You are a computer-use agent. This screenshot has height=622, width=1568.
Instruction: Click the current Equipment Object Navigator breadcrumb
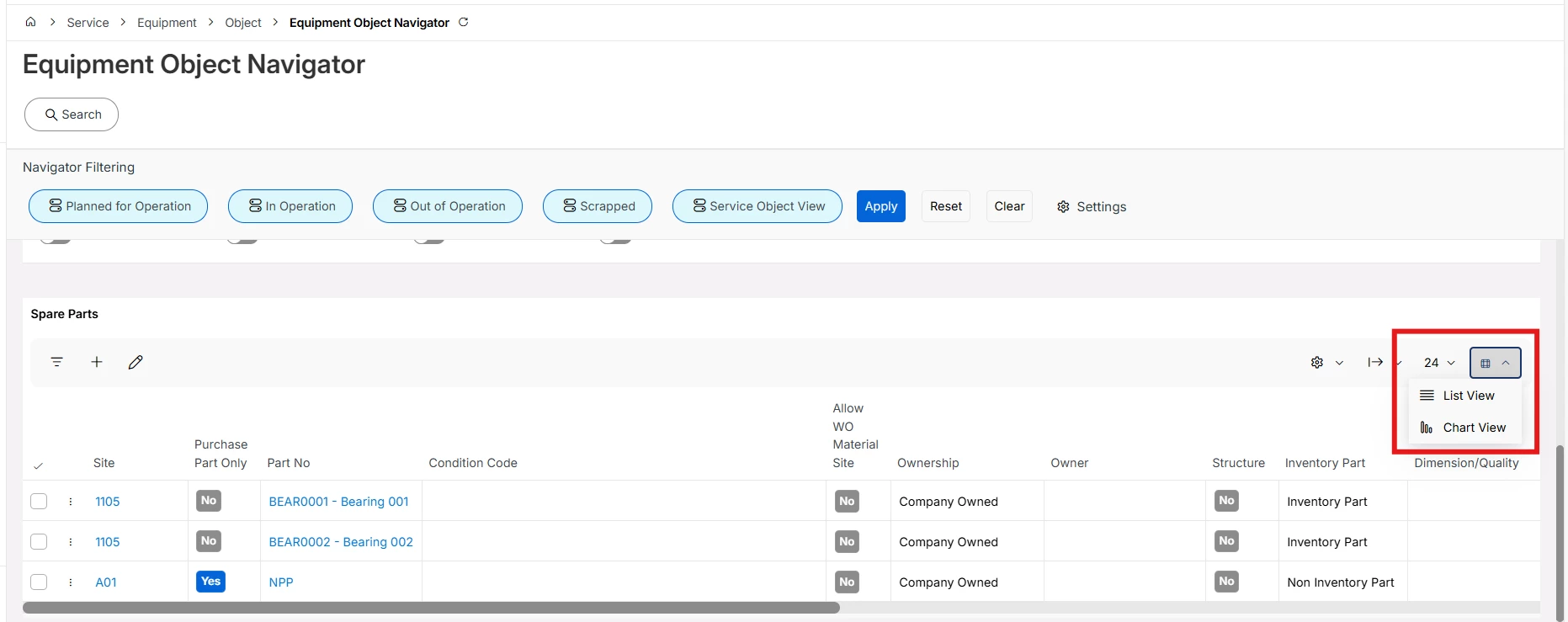click(x=369, y=23)
